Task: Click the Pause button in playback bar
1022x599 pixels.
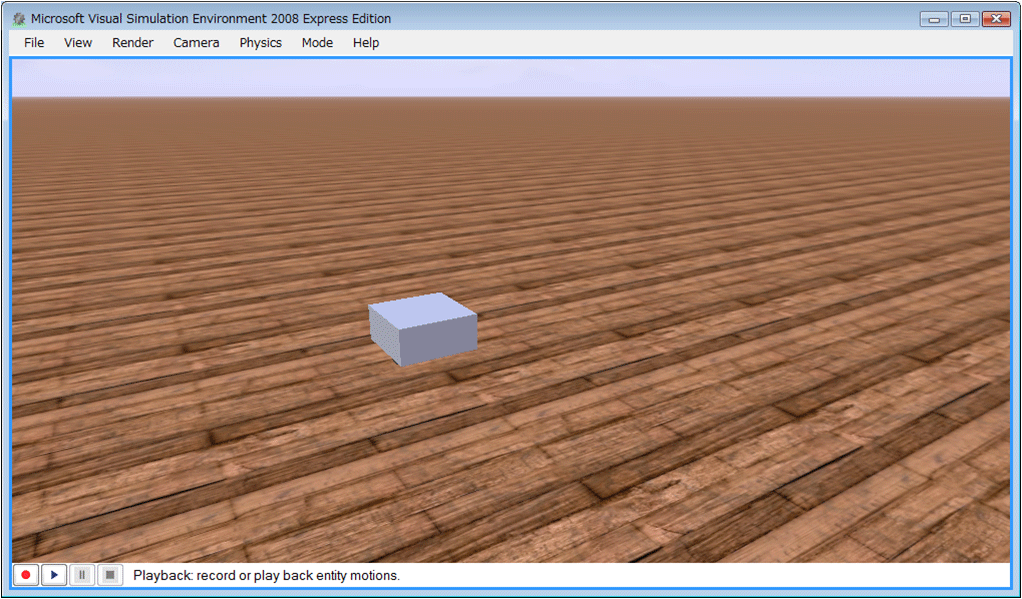Action: 82,575
